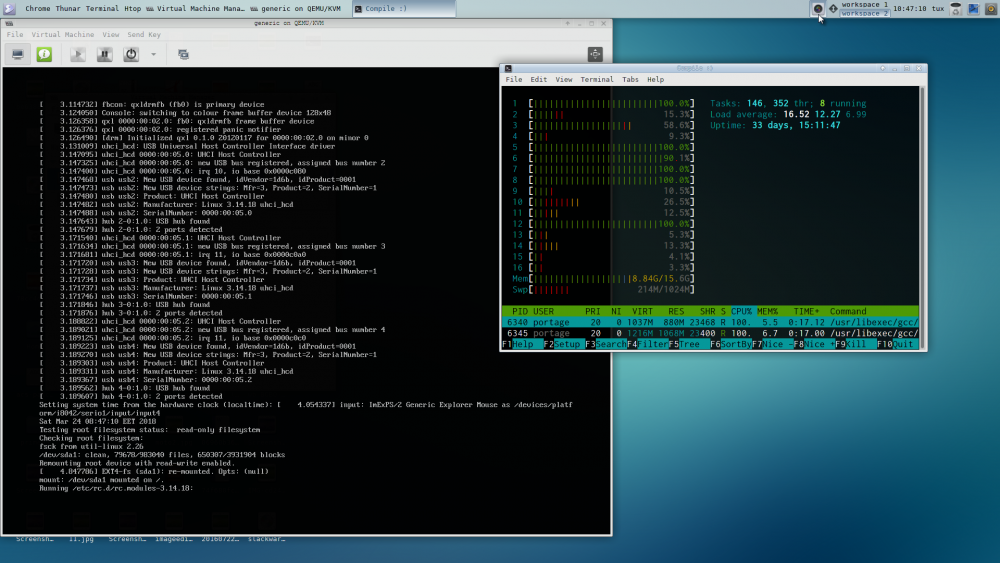Click the Compile terminal vertical scrollbar
Image resolution: width=1000 pixels, height=563 pixels.
(922, 217)
